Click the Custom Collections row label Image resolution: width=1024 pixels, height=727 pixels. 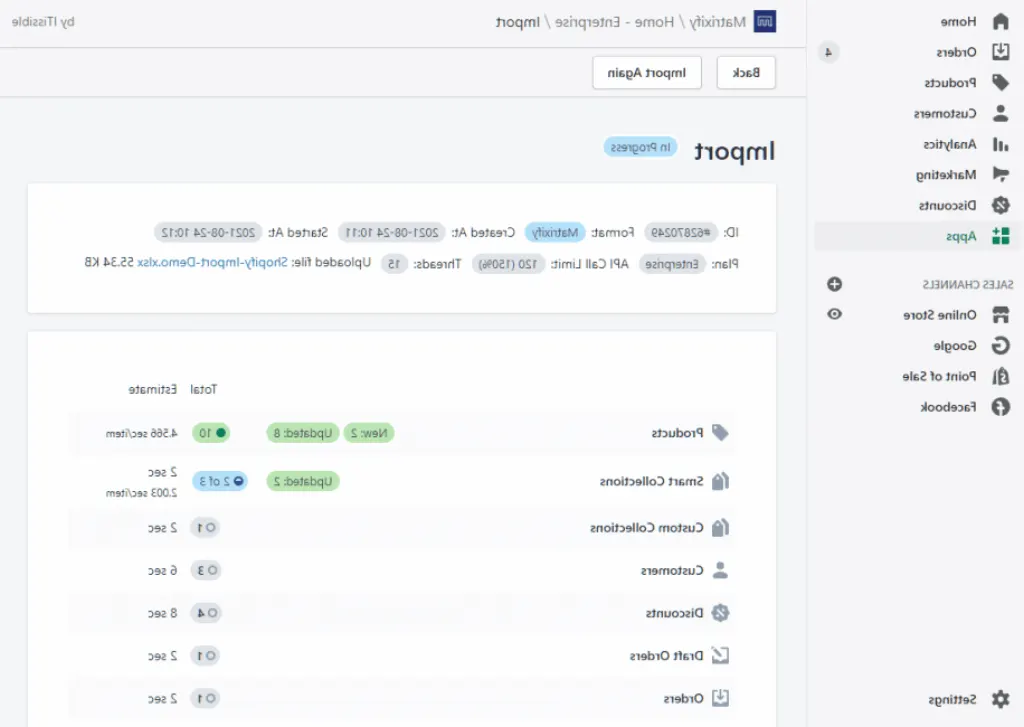[x=647, y=528]
